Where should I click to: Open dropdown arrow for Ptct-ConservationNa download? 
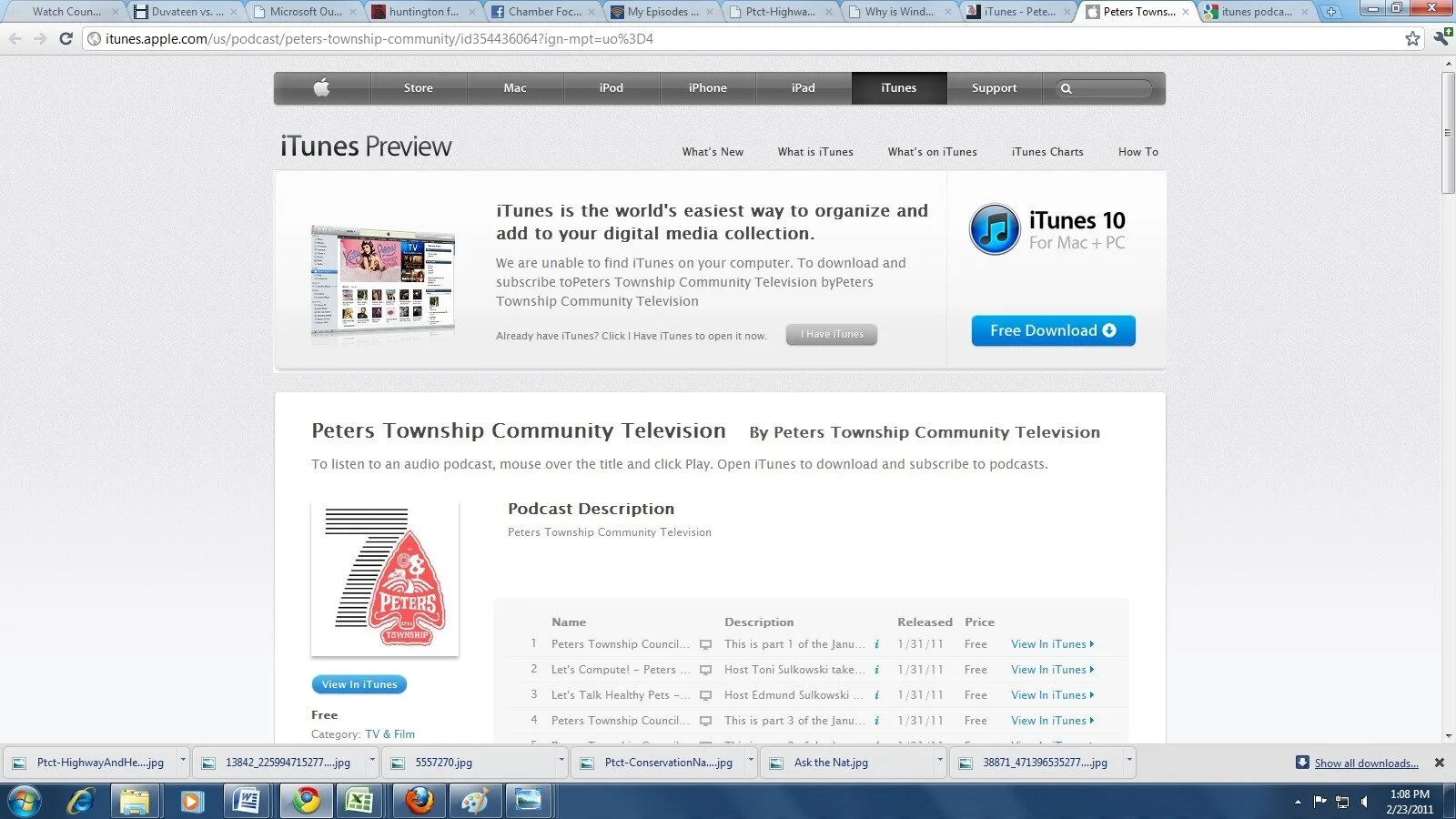click(x=751, y=758)
